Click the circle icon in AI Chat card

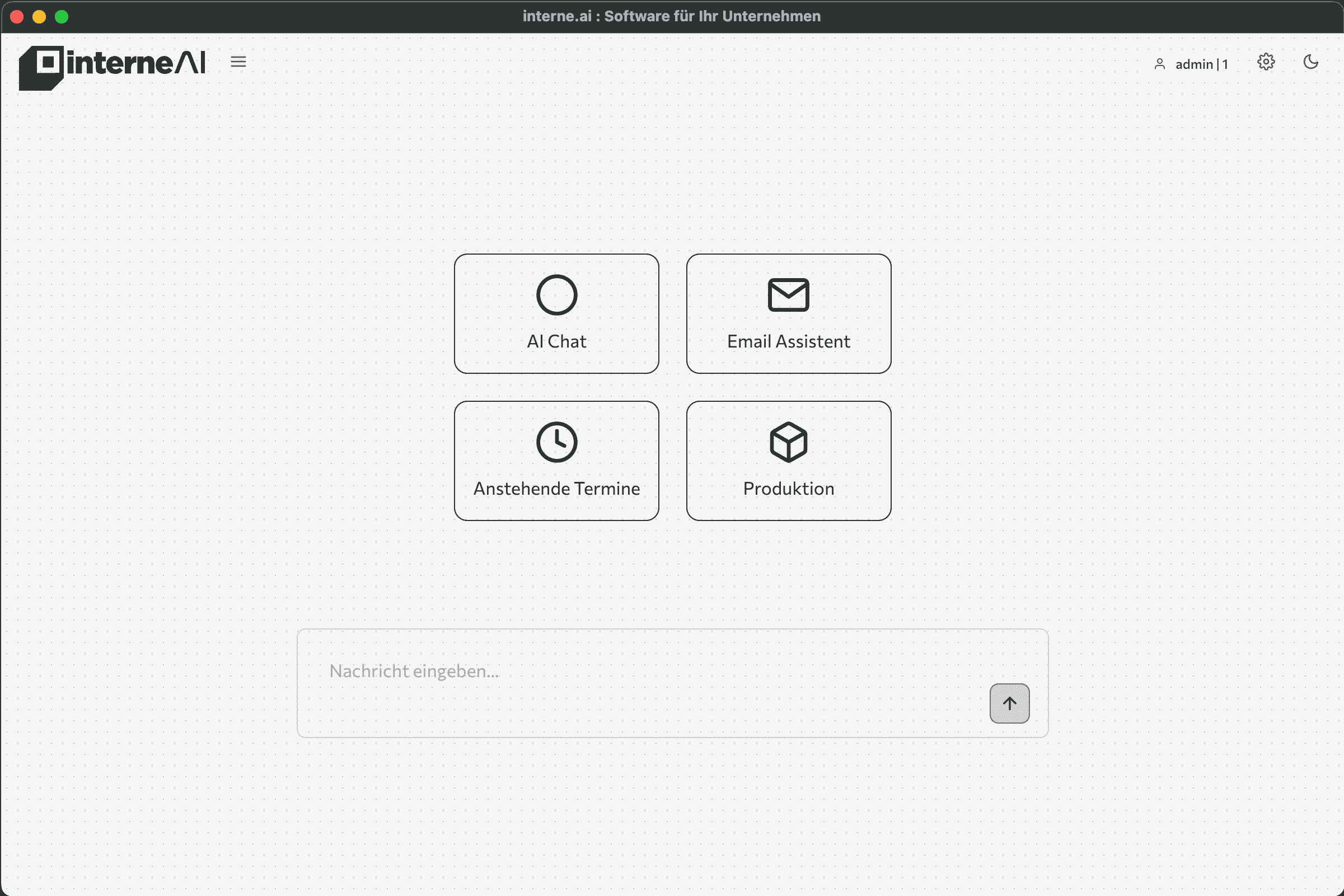(x=556, y=295)
